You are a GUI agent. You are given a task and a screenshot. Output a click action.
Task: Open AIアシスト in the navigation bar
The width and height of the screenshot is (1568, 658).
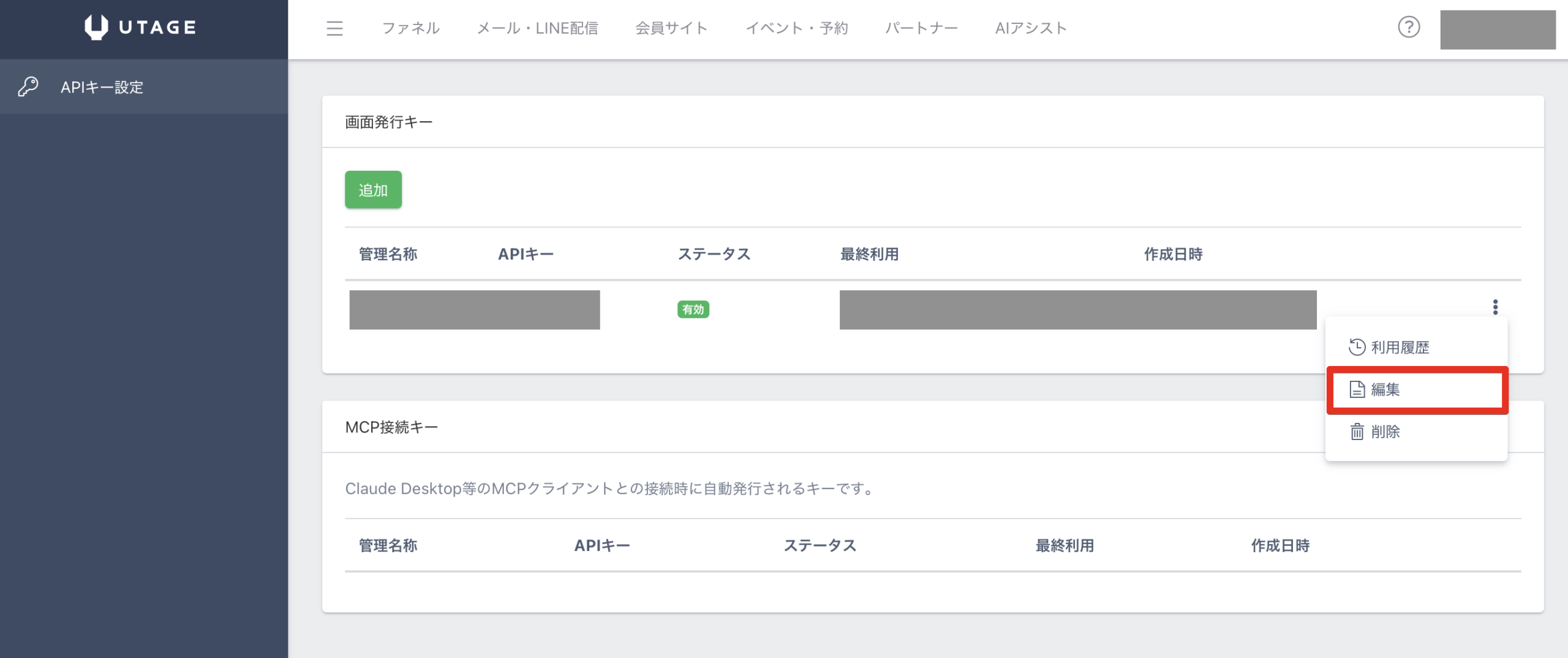click(x=1031, y=28)
